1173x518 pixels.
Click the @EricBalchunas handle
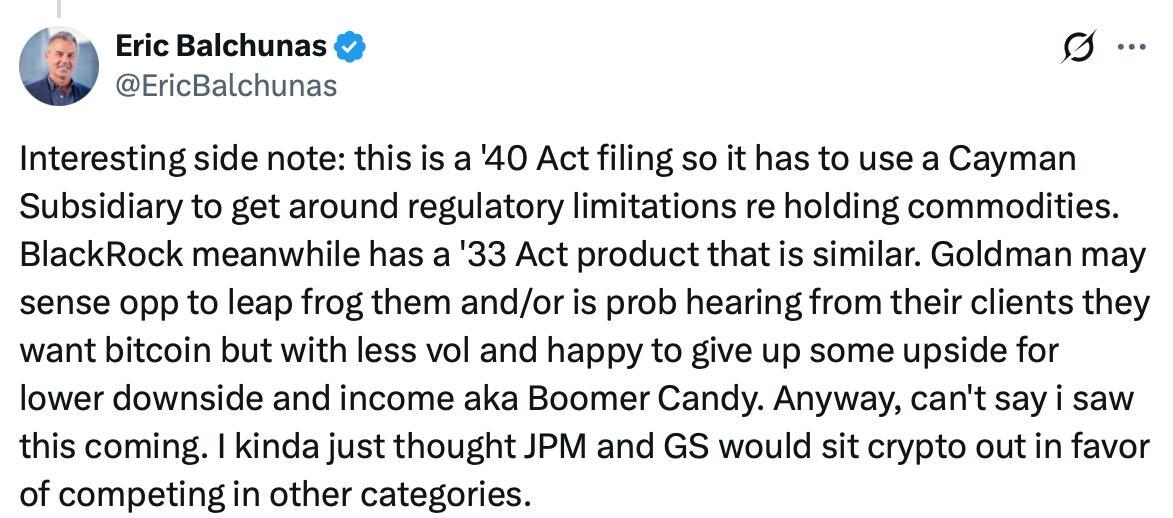[227, 86]
